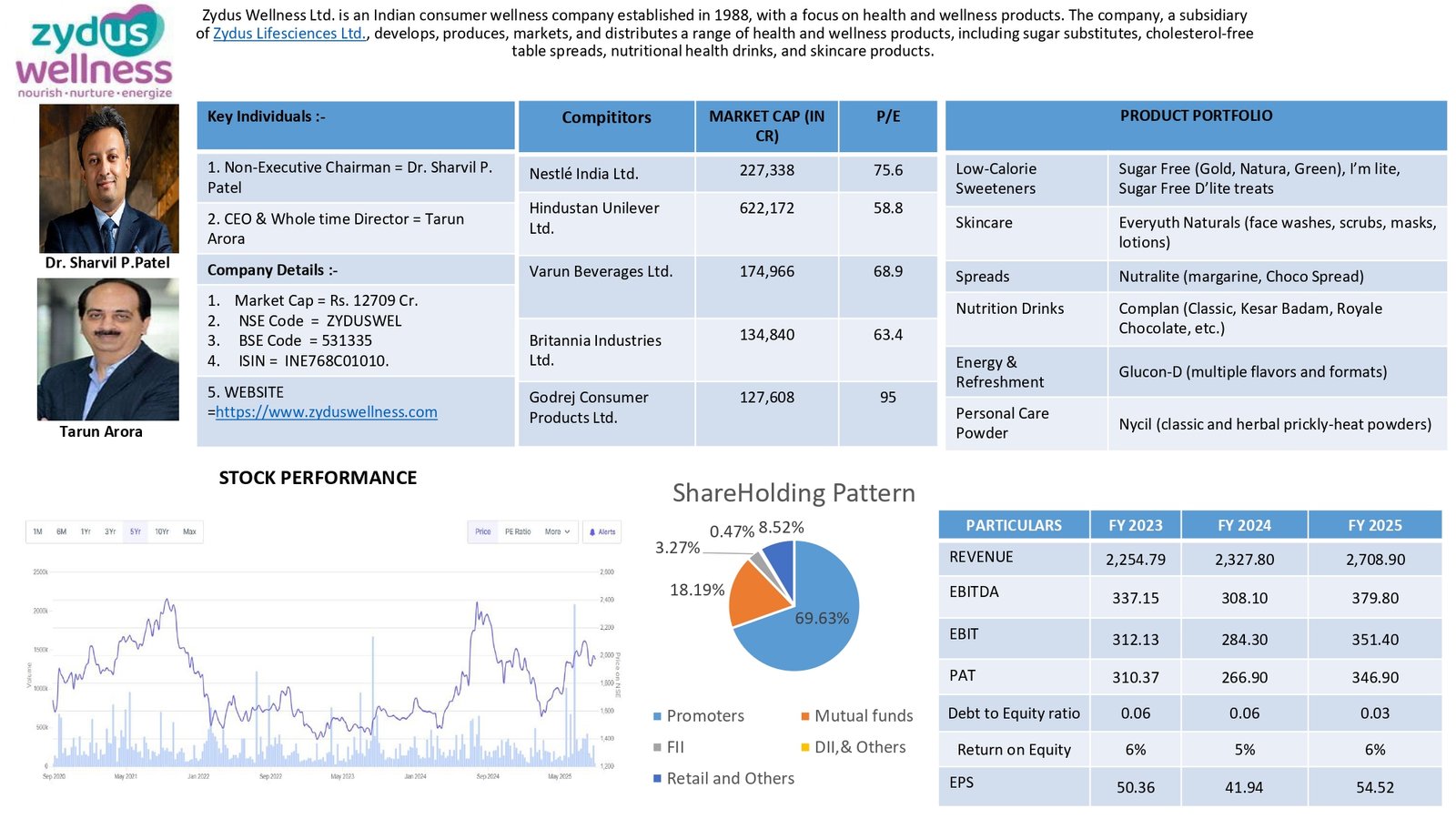Click 'Nutralite (margarine, Choco Spread)' cell
This screenshot has width=1456, height=819.
coord(1277,277)
